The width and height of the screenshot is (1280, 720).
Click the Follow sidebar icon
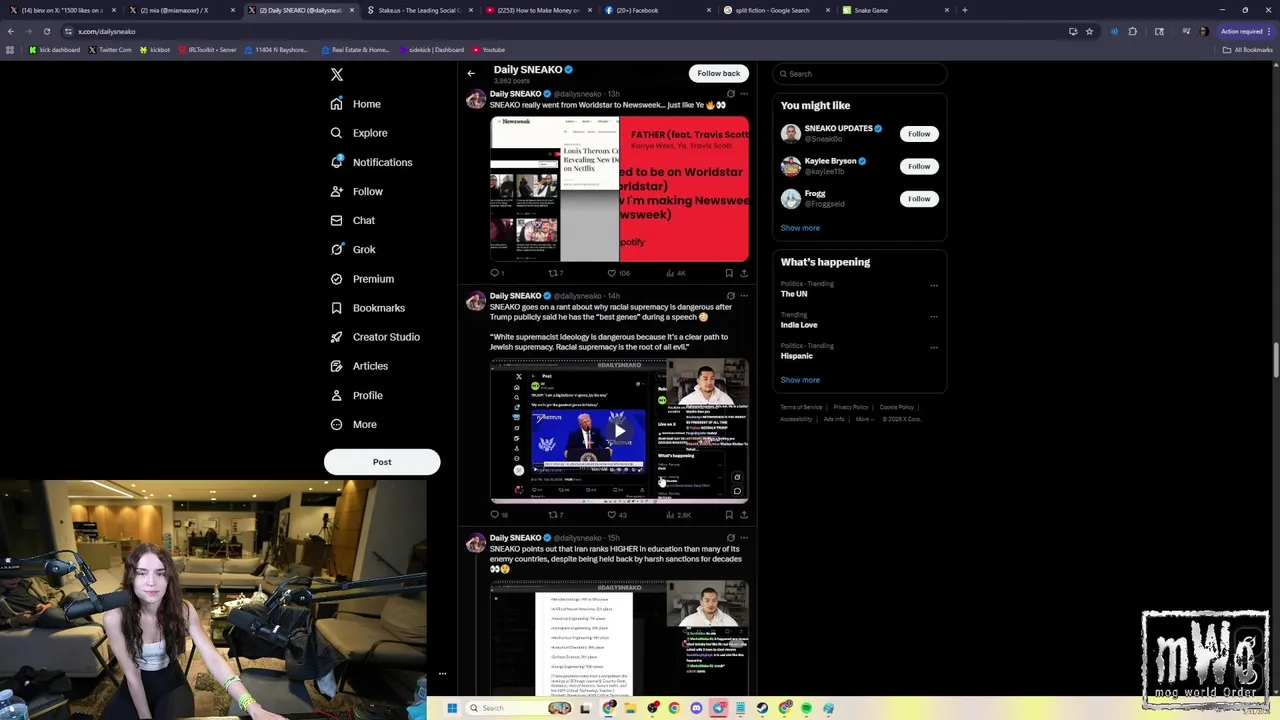(x=336, y=191)
